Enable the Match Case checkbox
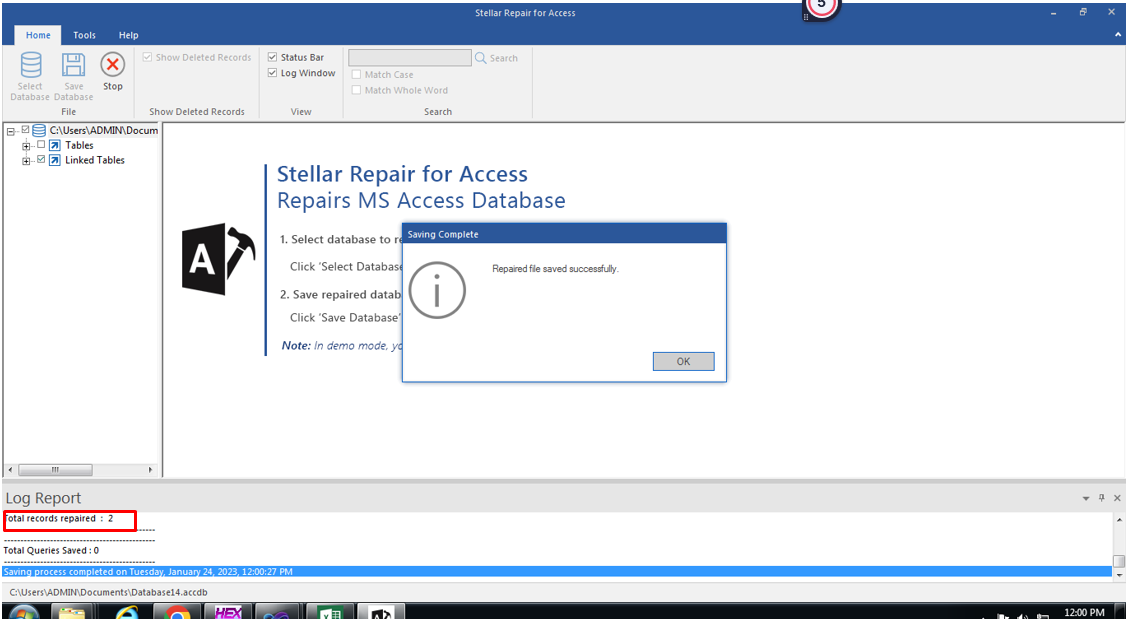 tap(356, 75)
